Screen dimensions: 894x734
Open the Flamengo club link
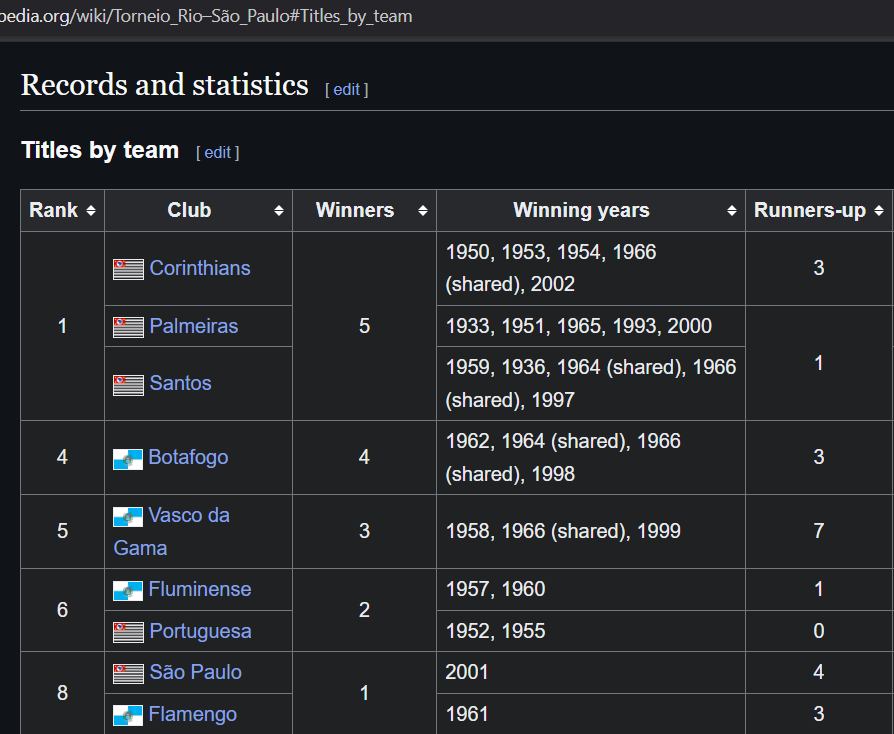click(x=192, y=714)
